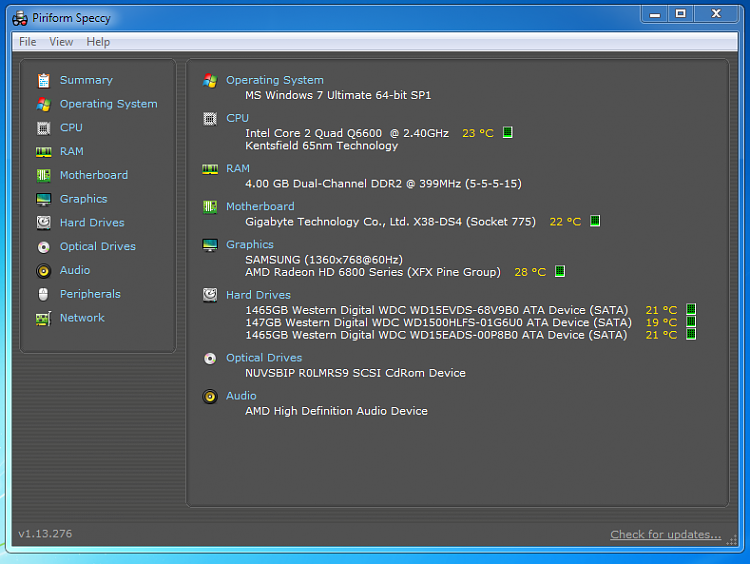Image resolution: width=750 pixels, height=564 pixels.
Task: Click the Gigabyte Technology X38-DS4 text
Action: [390, 222]
